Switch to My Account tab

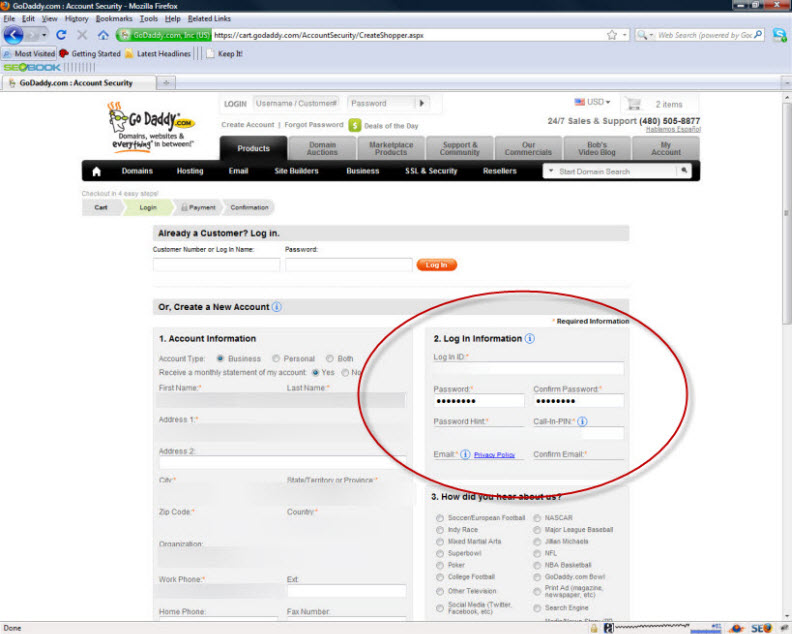click(666, 149)
